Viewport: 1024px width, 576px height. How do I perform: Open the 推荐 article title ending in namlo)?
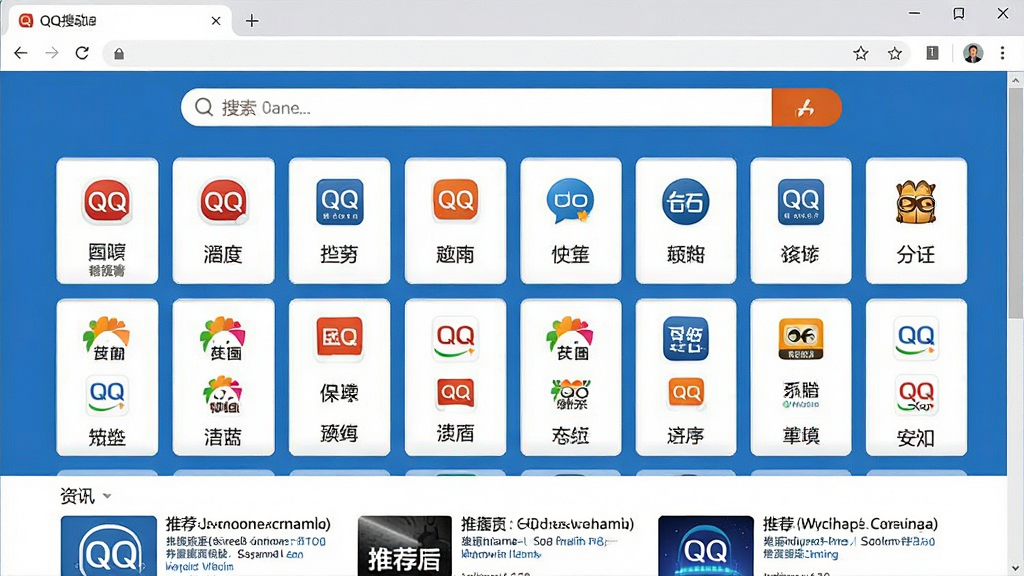click(x=248, y=524)
